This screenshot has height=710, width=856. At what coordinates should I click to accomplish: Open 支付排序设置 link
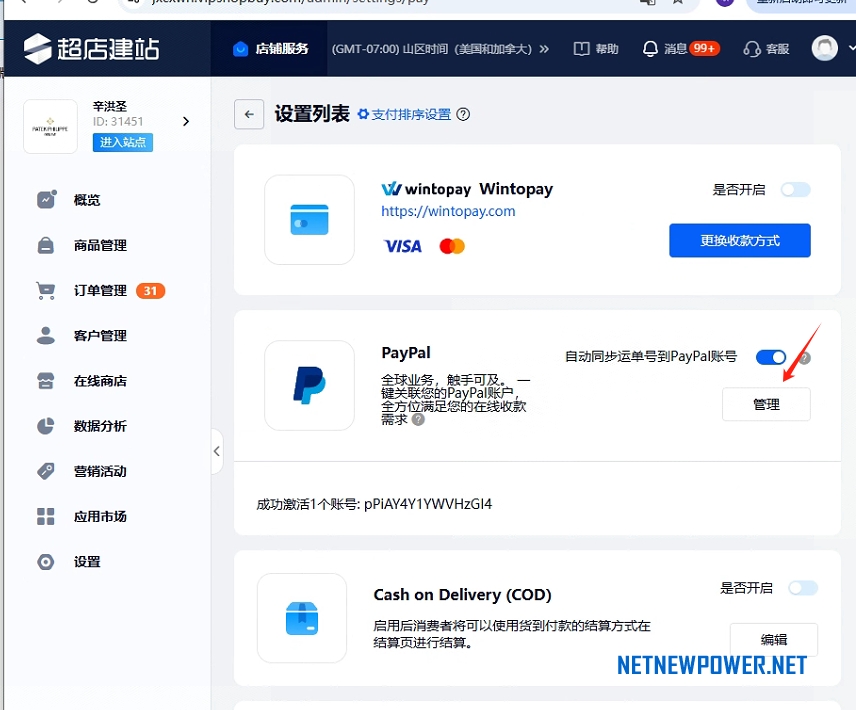[411, 115]
